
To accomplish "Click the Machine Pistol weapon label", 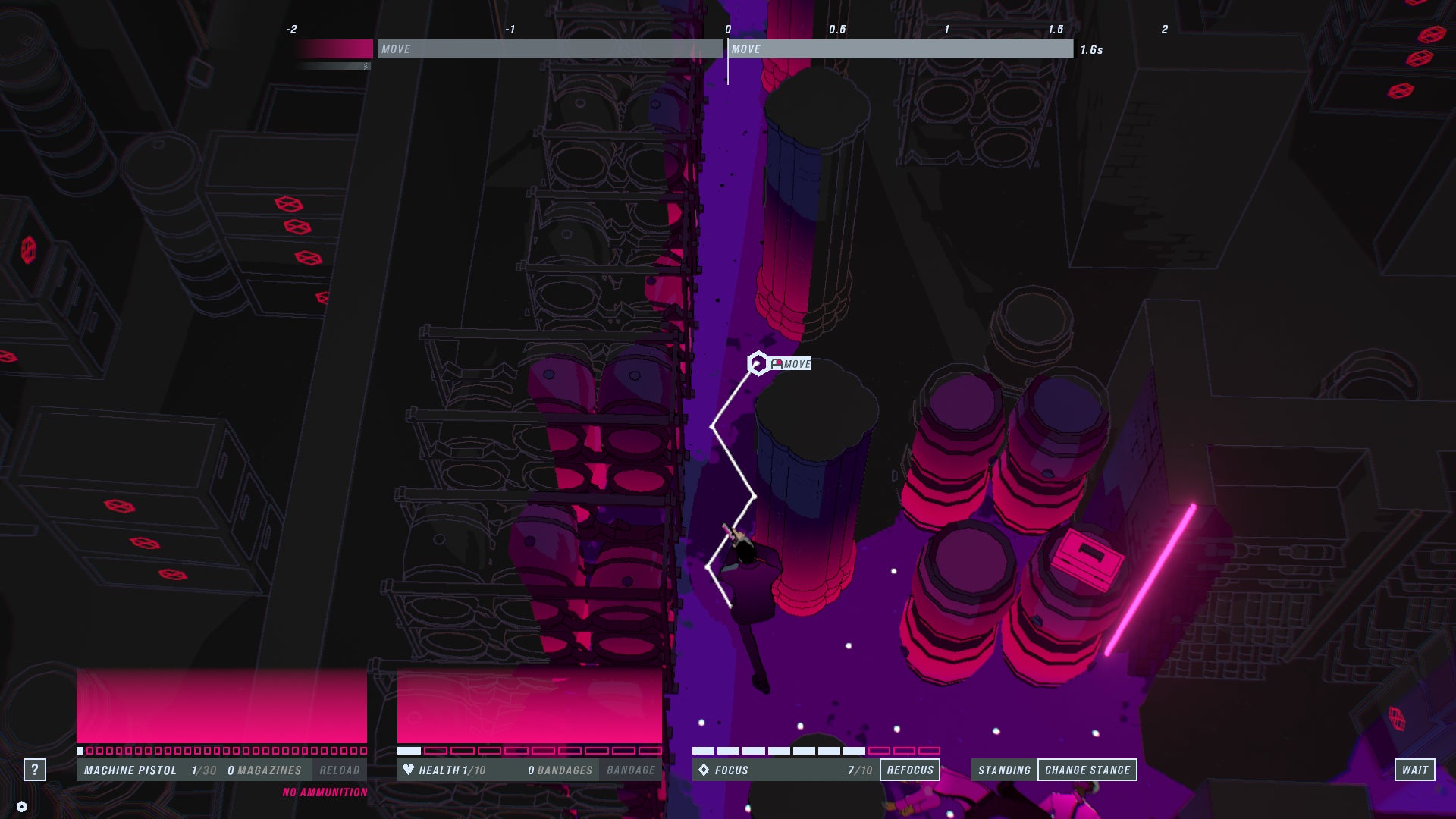I will 130,770.
